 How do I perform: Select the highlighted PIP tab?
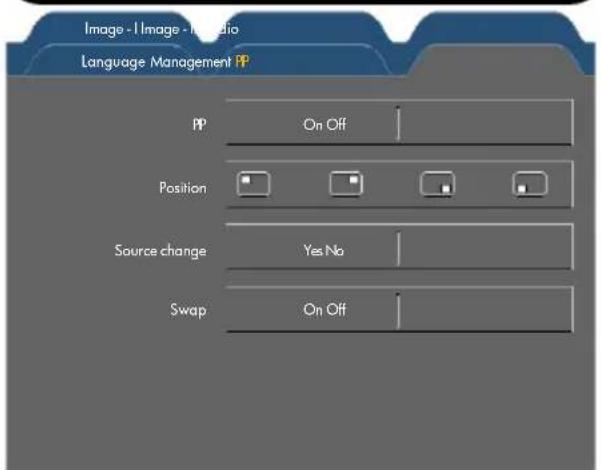click(x=242, y=61)
